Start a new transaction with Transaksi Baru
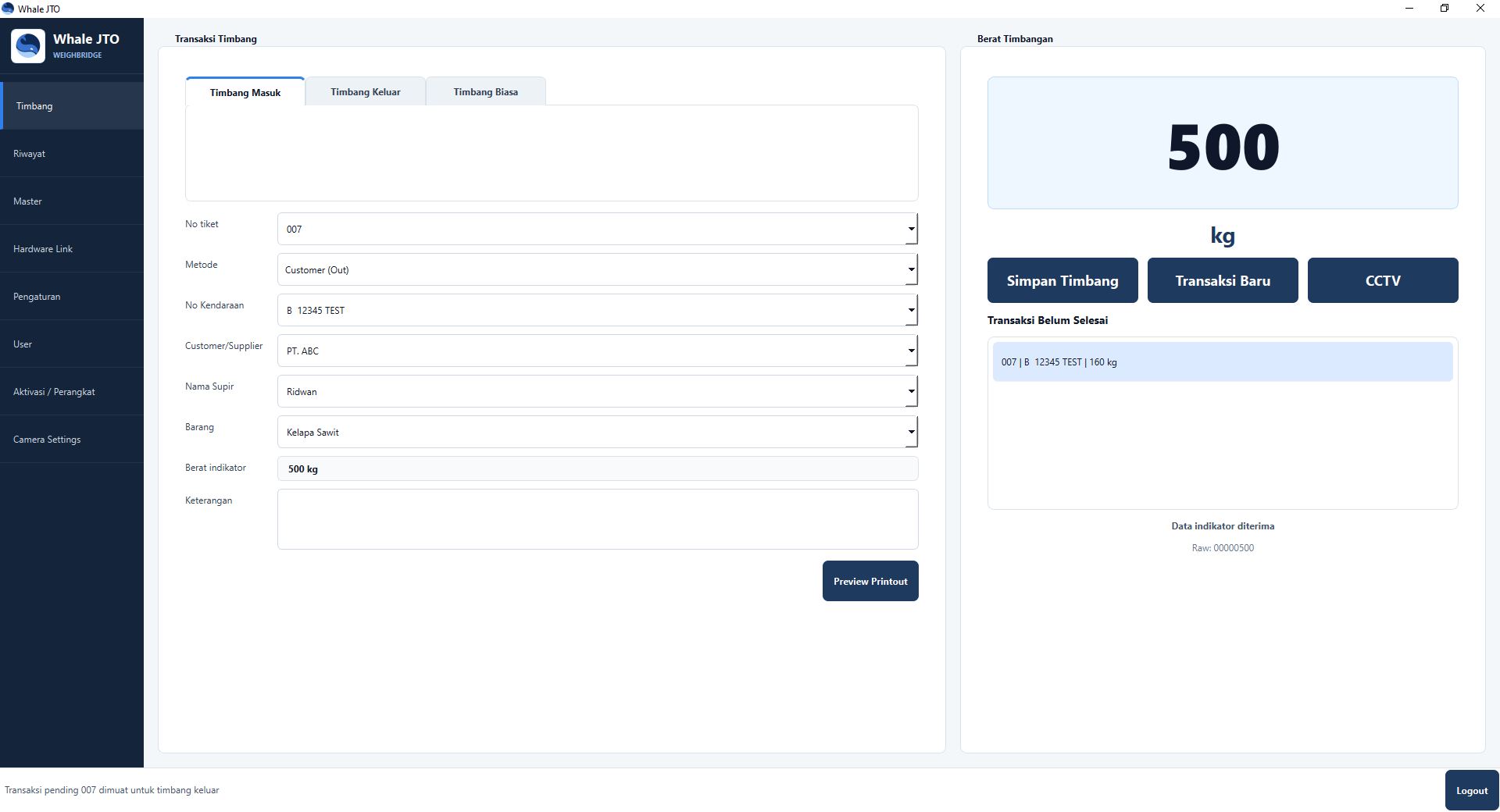Image resolution: width=1500 pixels, height=812 pixels. click(1223, 280)
